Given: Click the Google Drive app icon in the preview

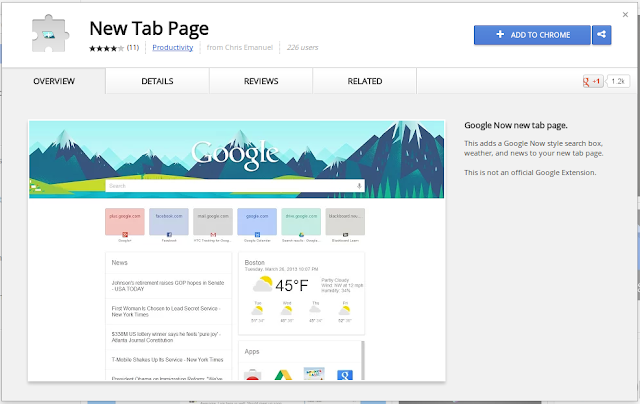Looking at the screenshot, I should point(283,375).
